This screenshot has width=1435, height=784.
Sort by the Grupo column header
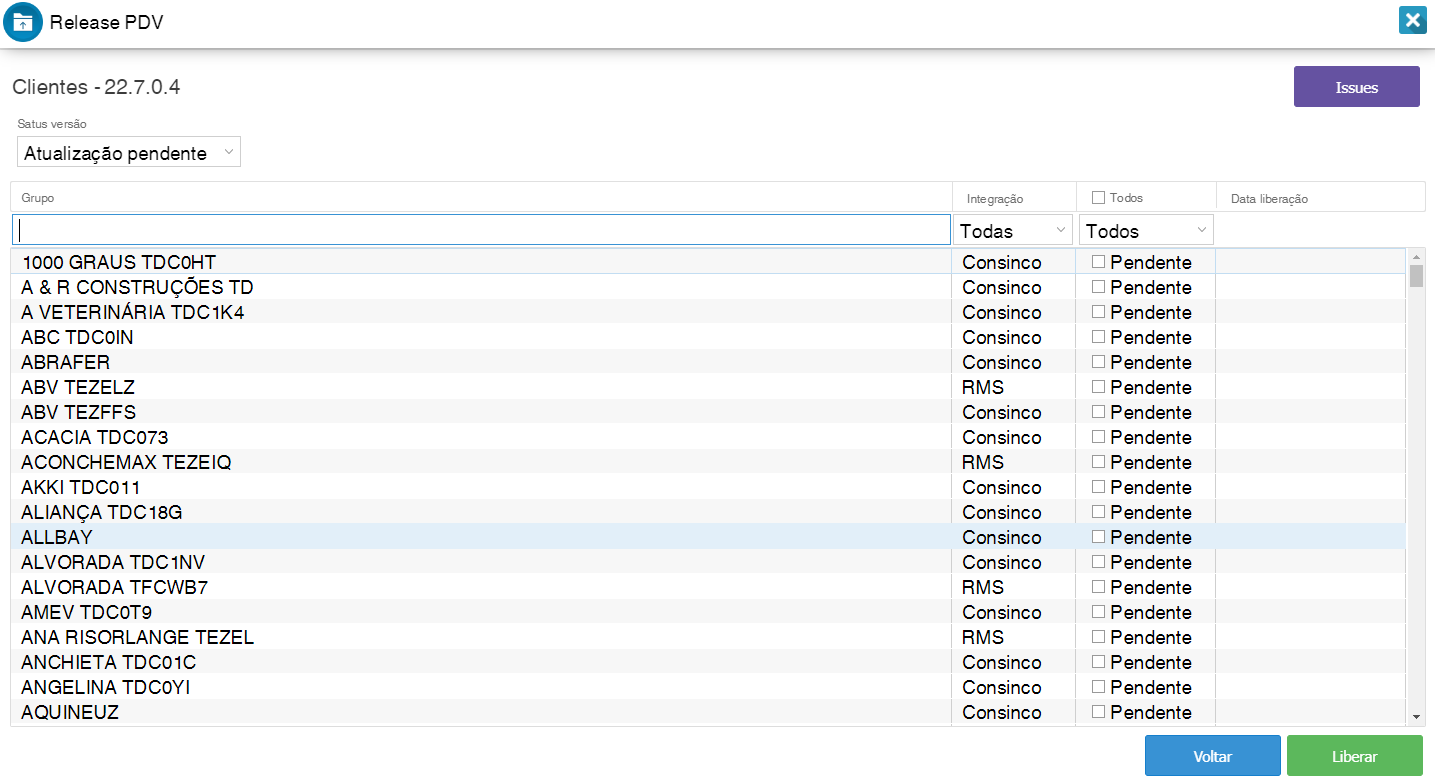(38, 198)
